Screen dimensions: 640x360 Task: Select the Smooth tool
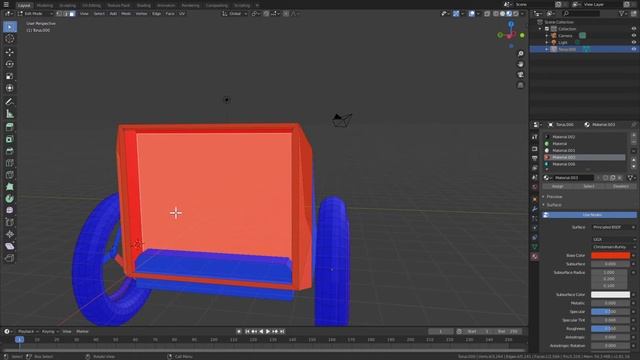tap(10, 210)
